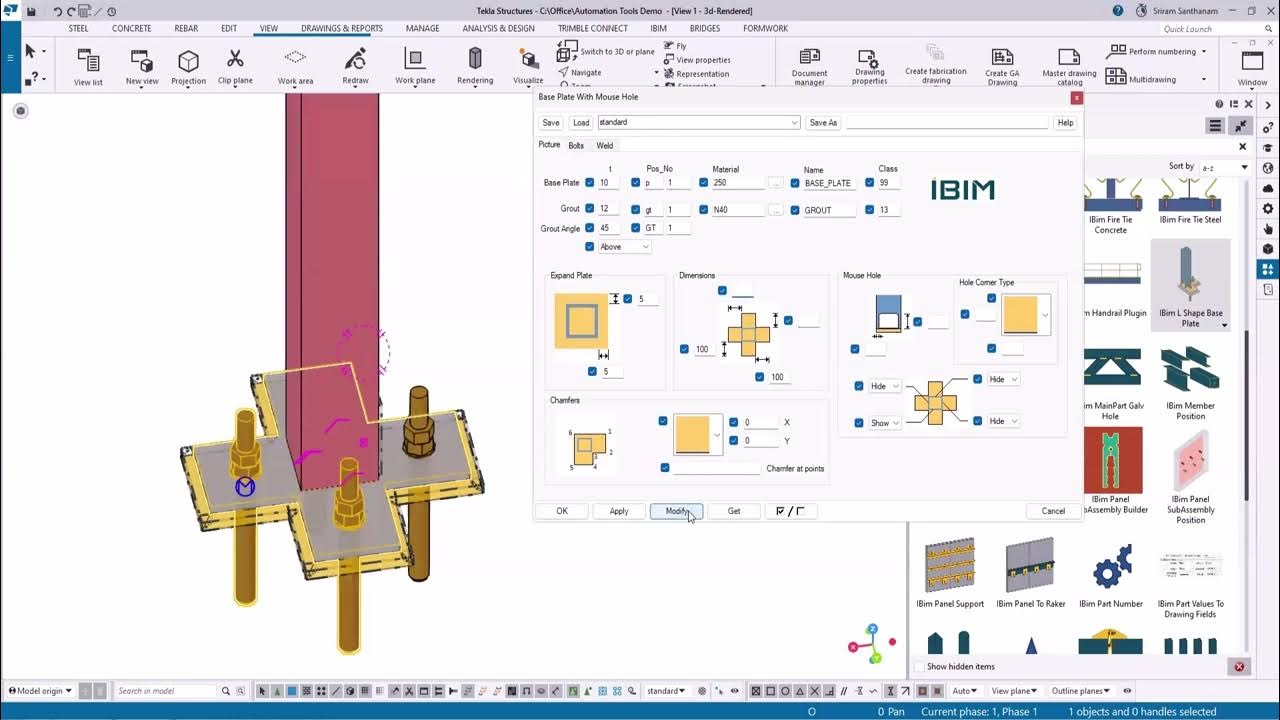1280x720 pixels.
Task: Open the Work plane tool
Action: (x=415, y=67)
